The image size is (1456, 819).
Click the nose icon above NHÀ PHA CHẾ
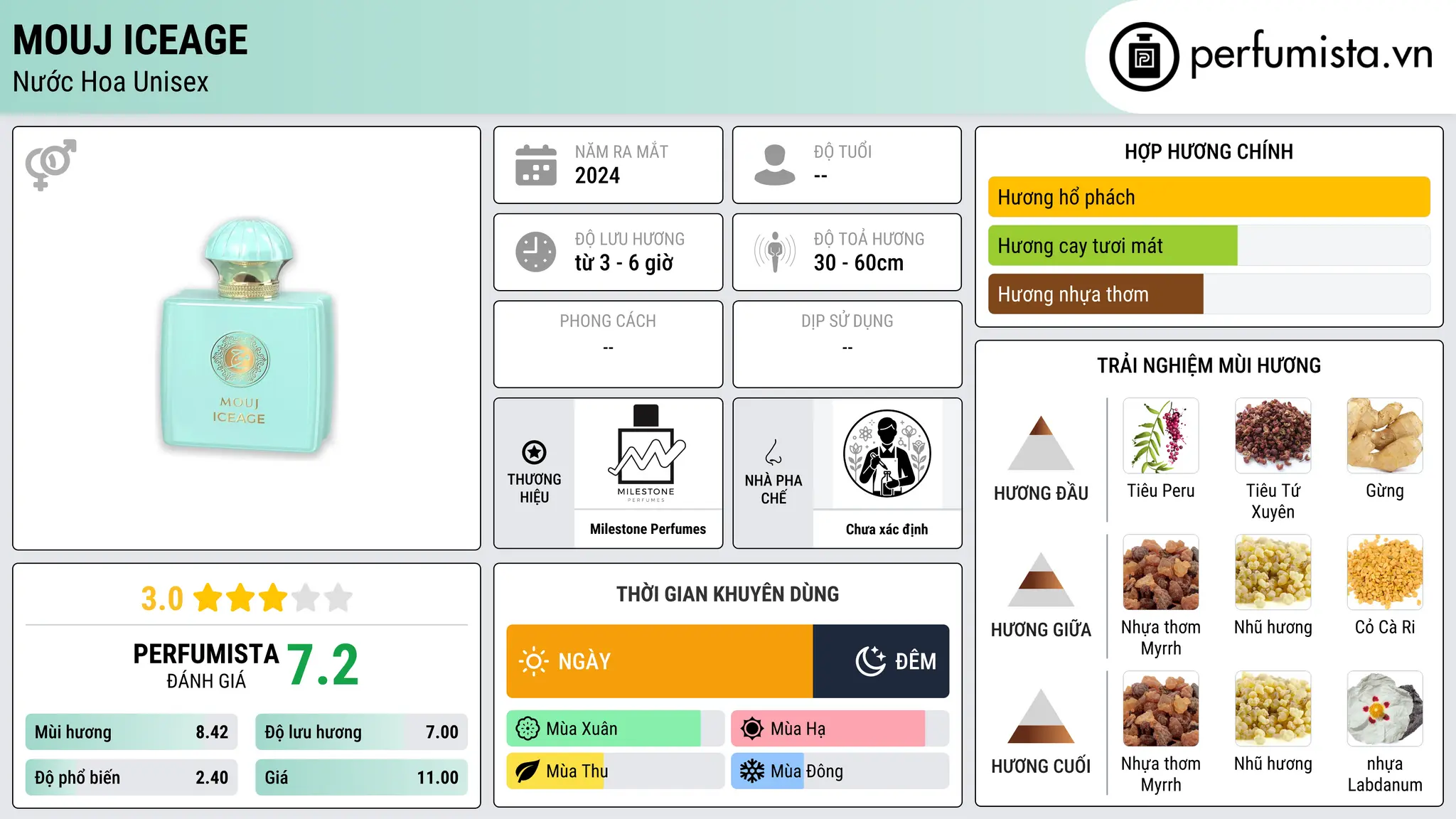[x=773, y=452]
